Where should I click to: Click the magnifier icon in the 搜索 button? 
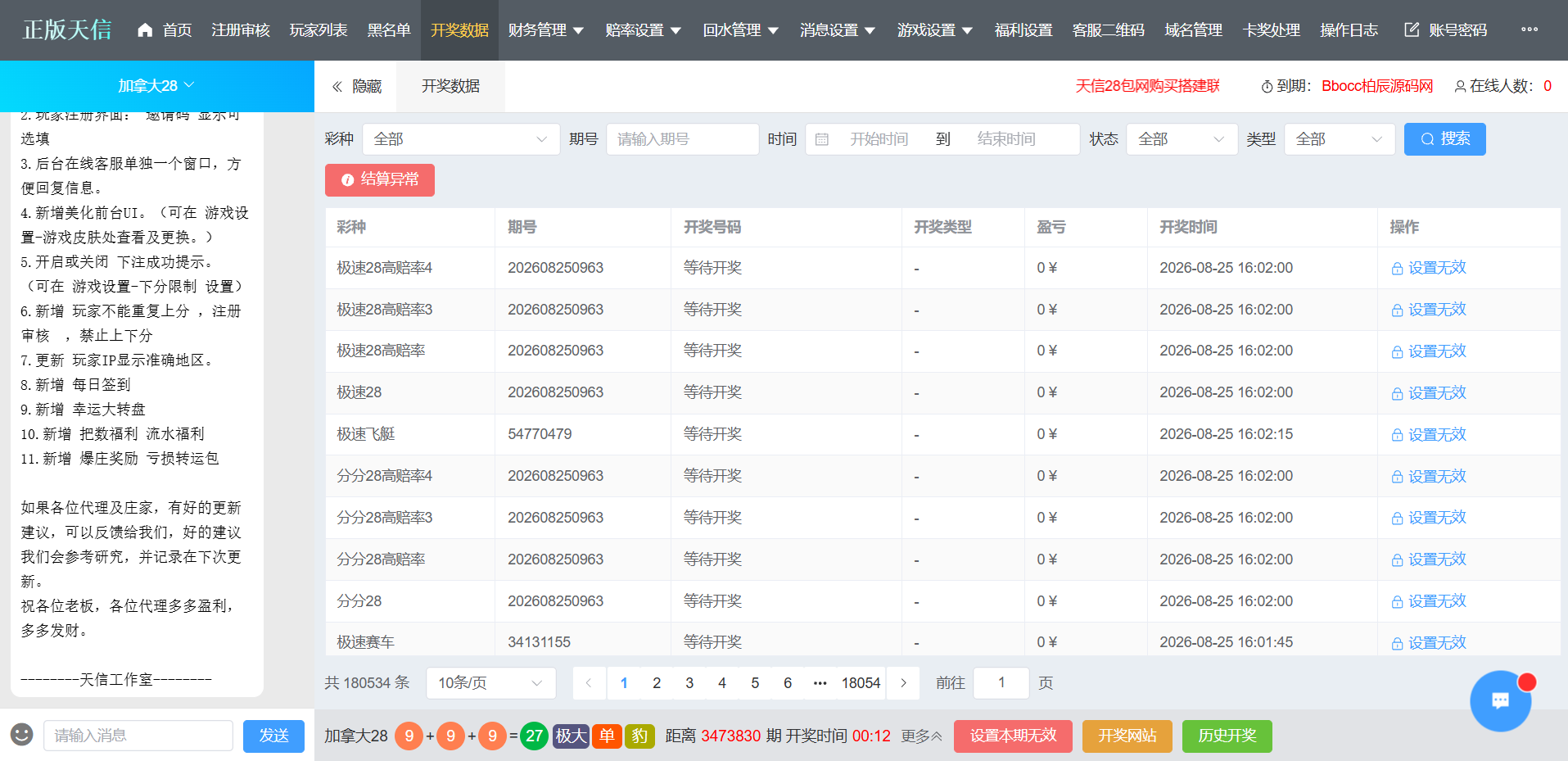click(1428, 139)
